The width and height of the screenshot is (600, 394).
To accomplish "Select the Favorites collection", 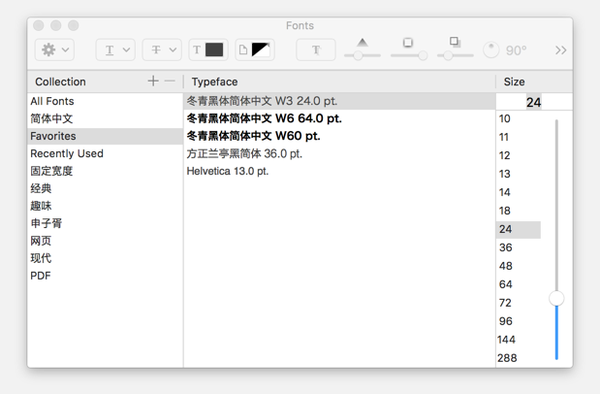I will click(105, 136).
